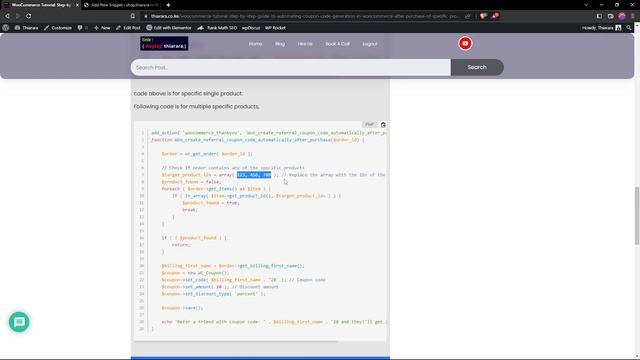Open the Howdy, Thiarara account menu
Viewport: 640px width, 360px height.
(602, 28)
